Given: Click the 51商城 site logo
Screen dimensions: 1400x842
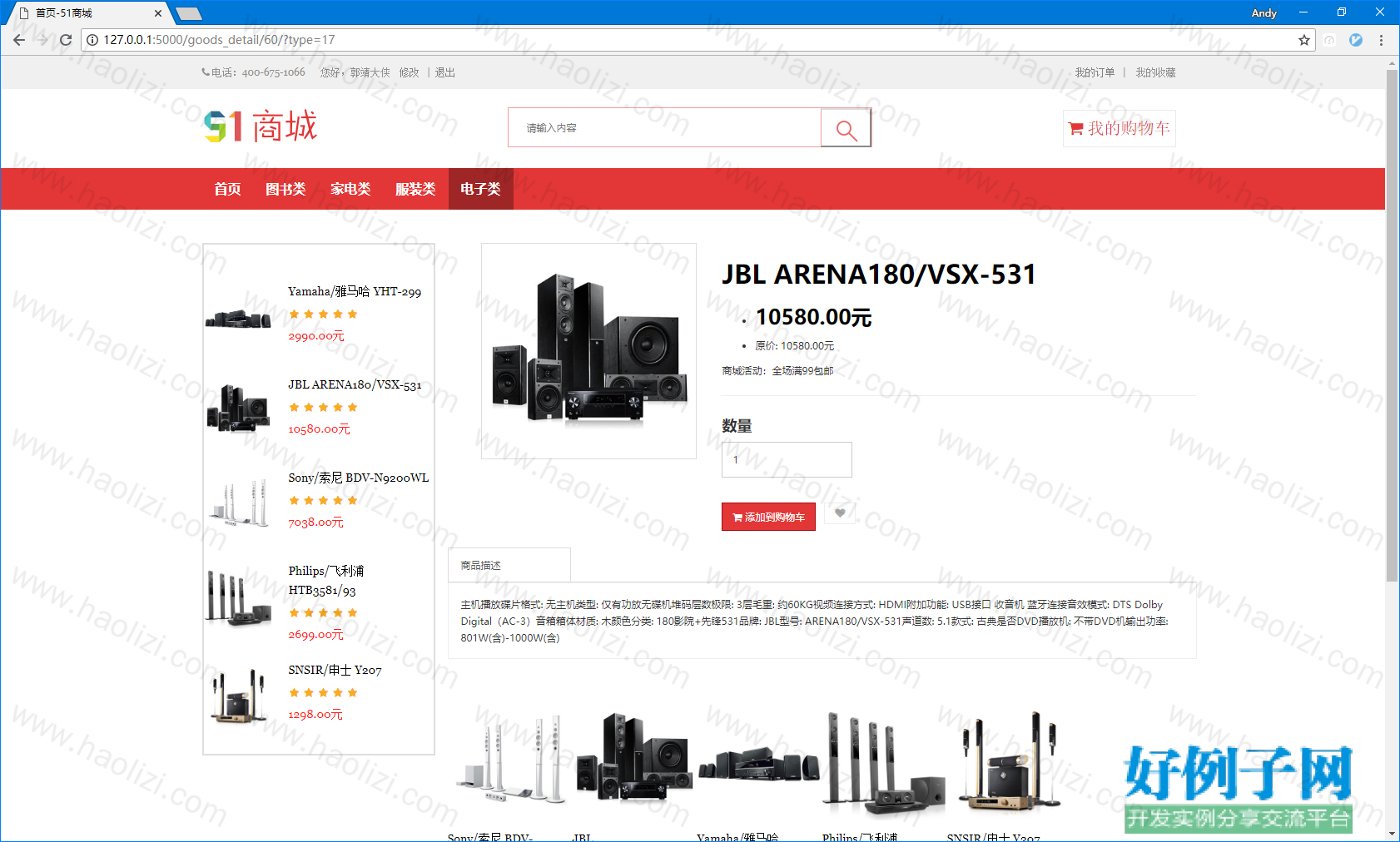Looking at the screenshot, I should pyautogui.click(x=261, y=126).
